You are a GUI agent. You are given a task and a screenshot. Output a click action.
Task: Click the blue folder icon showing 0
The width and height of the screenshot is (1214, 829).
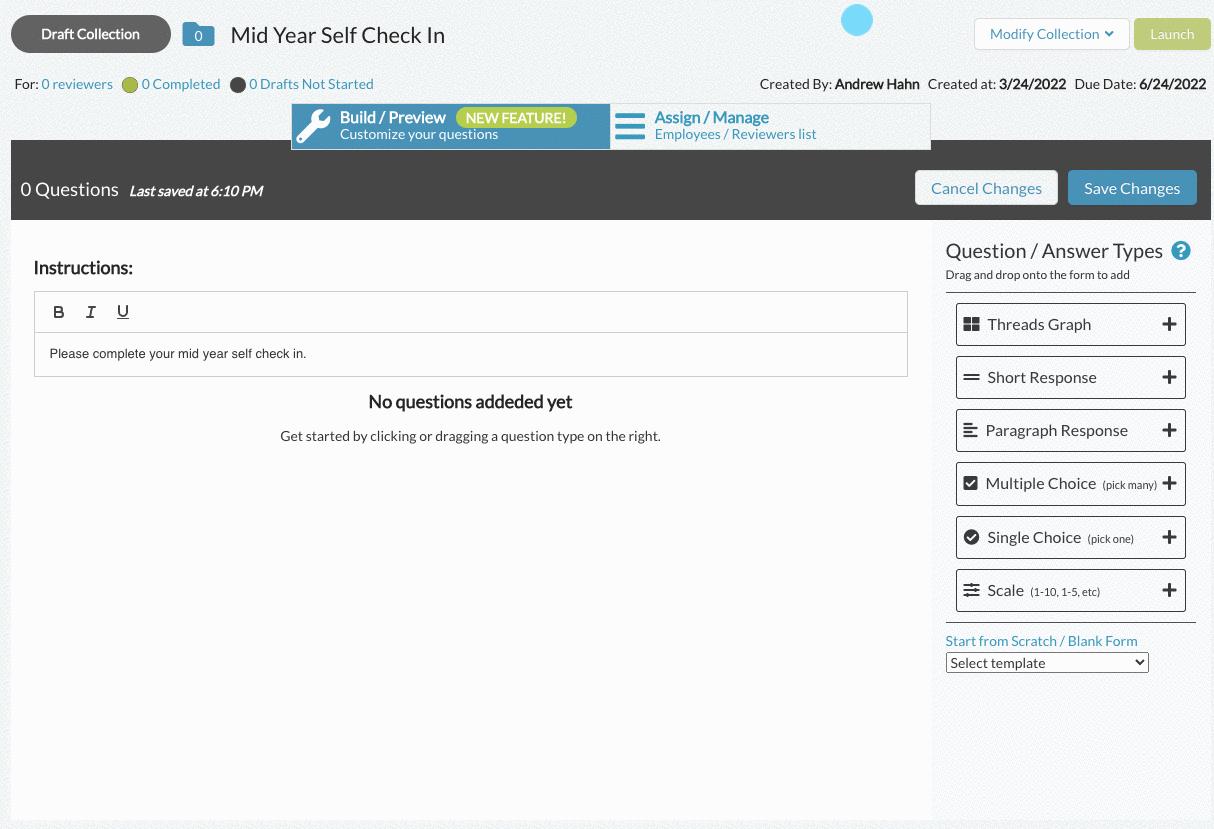coord(198,35)
